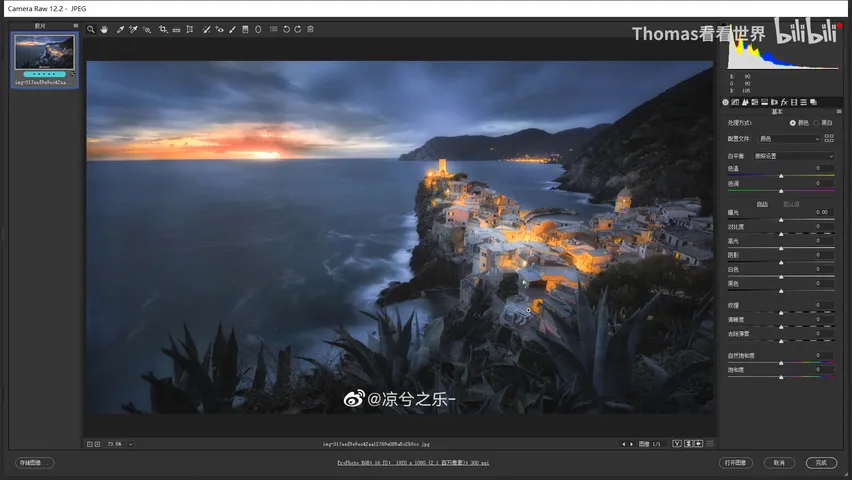Select the Spot Removal tool
This screenshot has height=480, width=852.
click(x=206, y=29)
